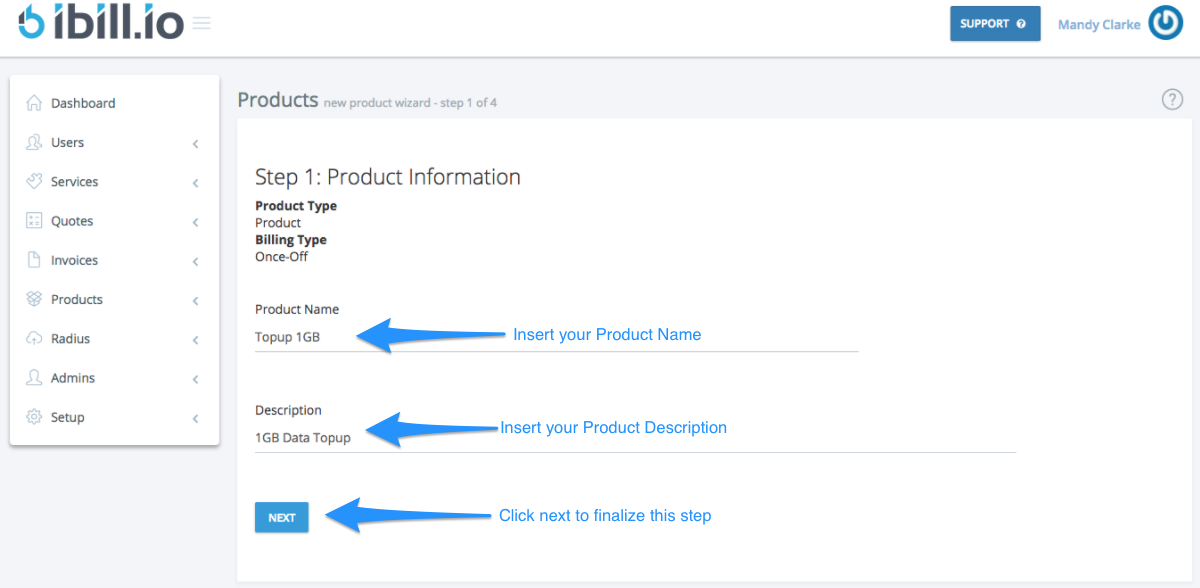1200x588 pixels.
Task: Click the Products box icon
Action: click(x=33, y=299)
